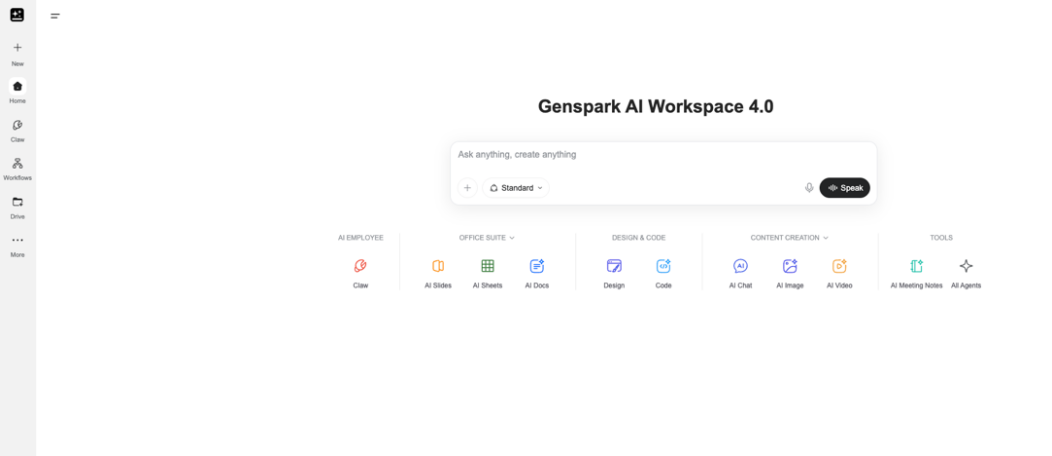Open AI Video generator

pyautogui.click(x=839, y=273)
